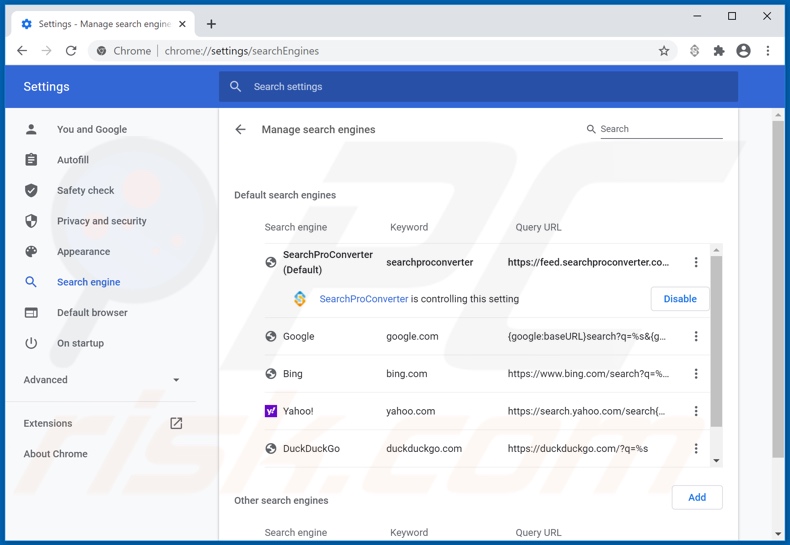Open the profile avatar menu
Screen dimensions: 790x545
point(743,51)
